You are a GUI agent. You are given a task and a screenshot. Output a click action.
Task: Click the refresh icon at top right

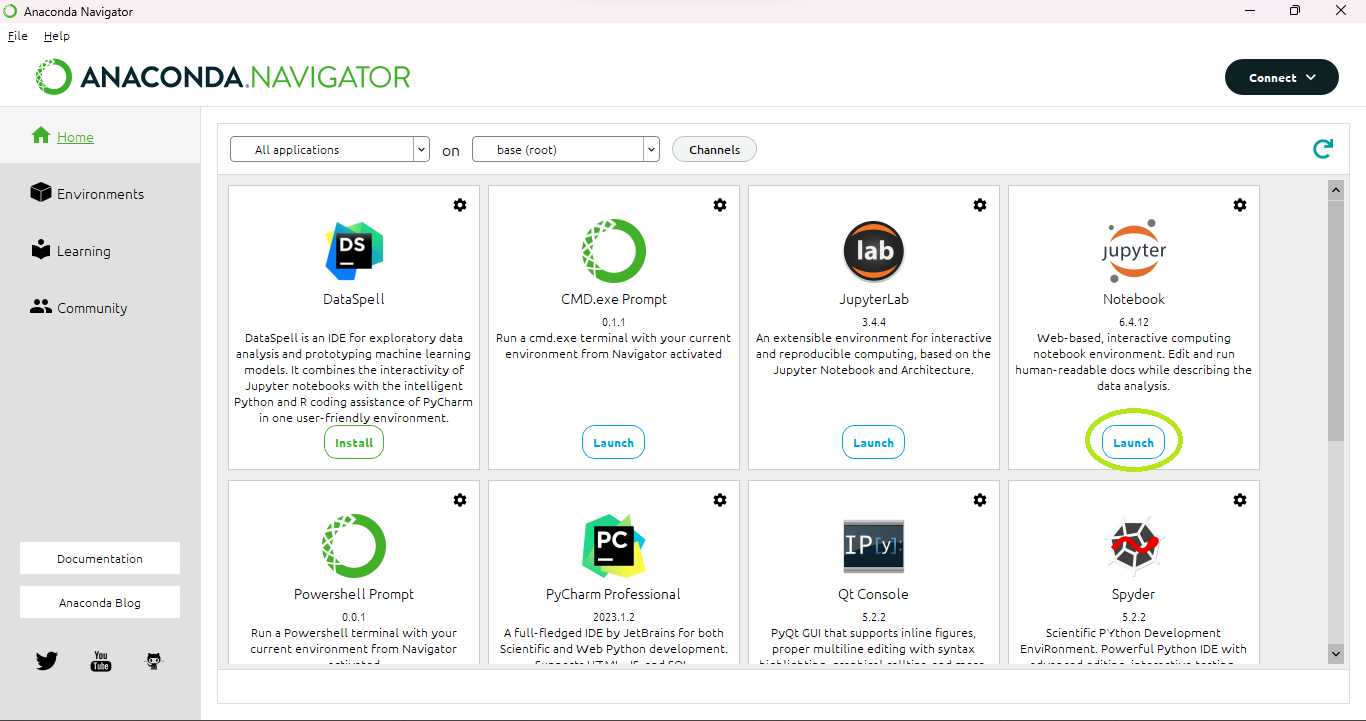click(x=1323, y=149)
